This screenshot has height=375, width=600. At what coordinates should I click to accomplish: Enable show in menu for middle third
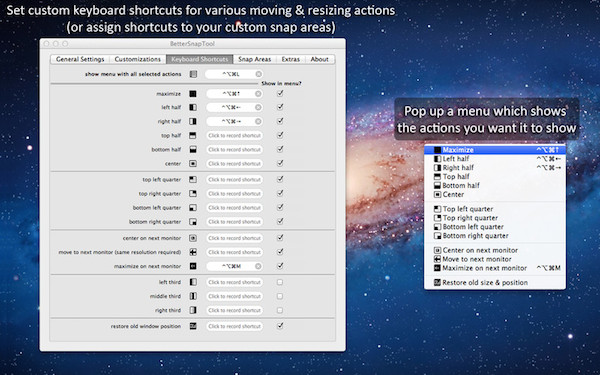(280, 296)
